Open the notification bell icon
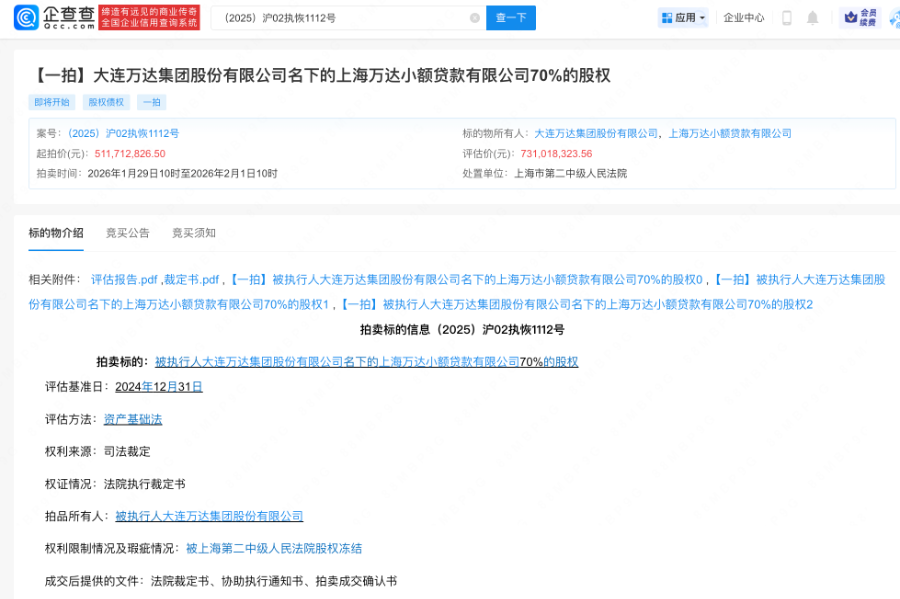Screen dimensions: 900x599 [x=812, y=17]
